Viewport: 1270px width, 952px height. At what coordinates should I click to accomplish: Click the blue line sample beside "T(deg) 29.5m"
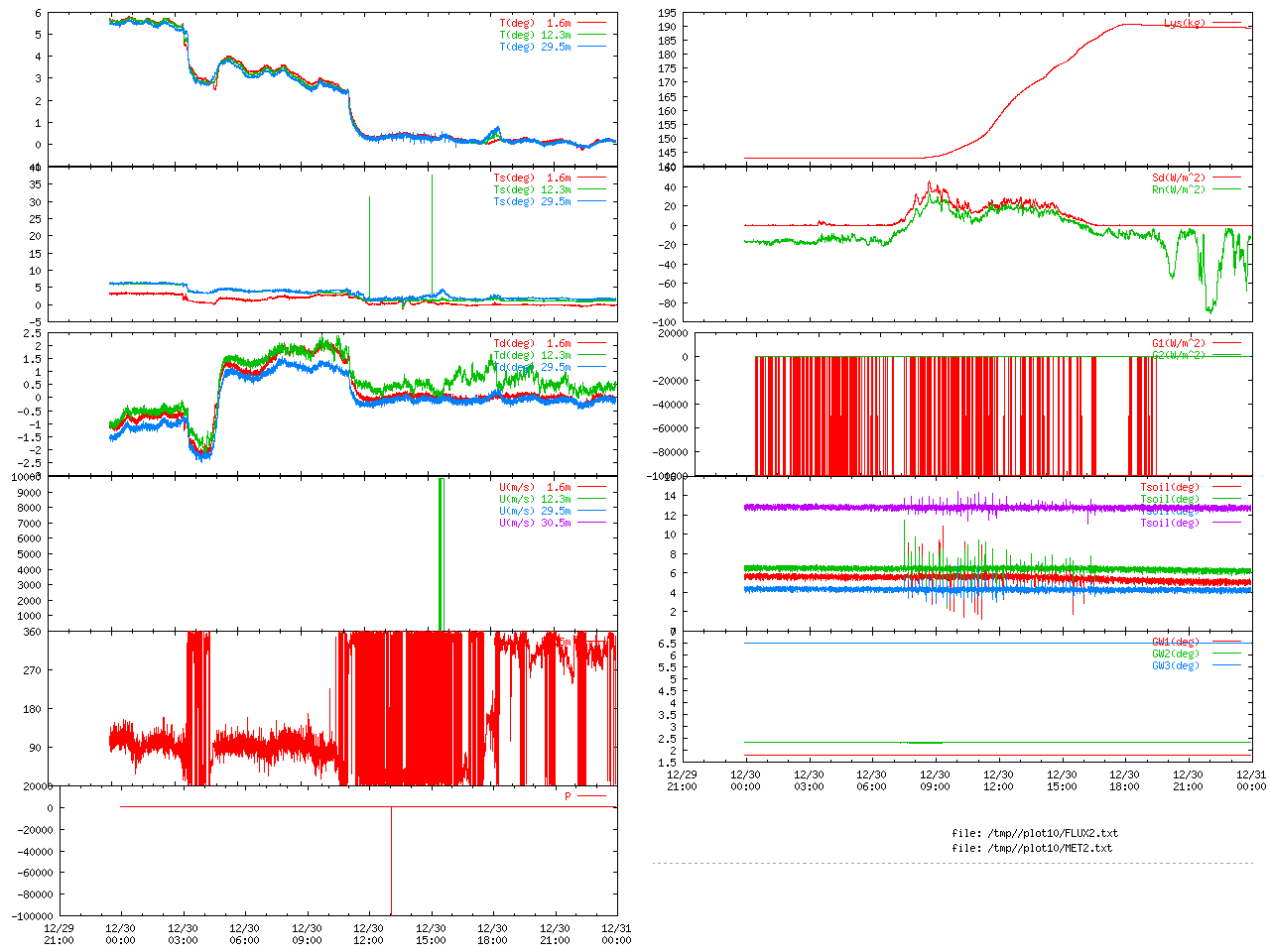591,47
